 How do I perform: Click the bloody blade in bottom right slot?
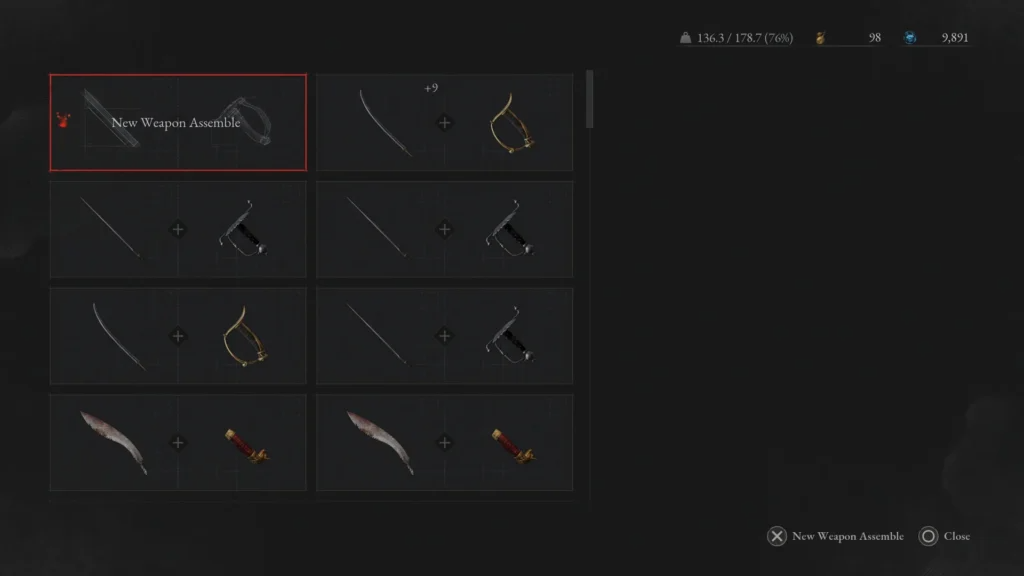pos(380,442)
